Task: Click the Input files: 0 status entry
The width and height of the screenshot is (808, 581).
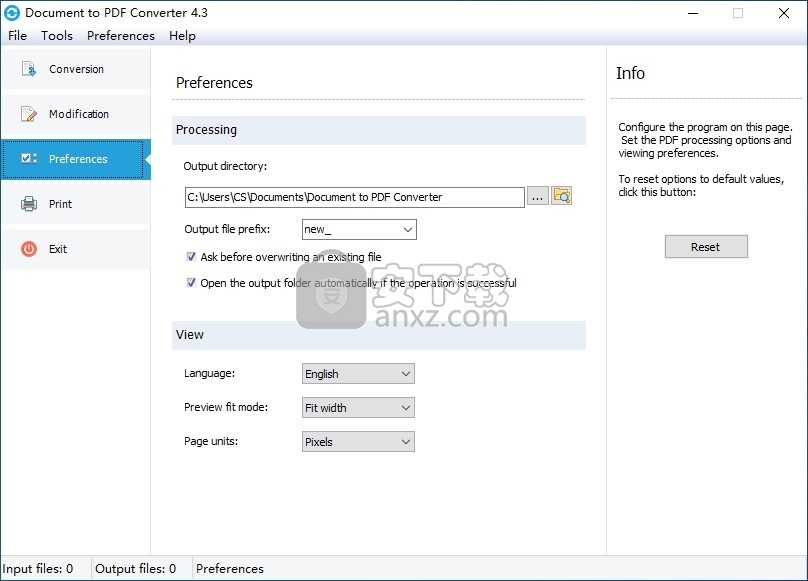Action: point(38,569)
